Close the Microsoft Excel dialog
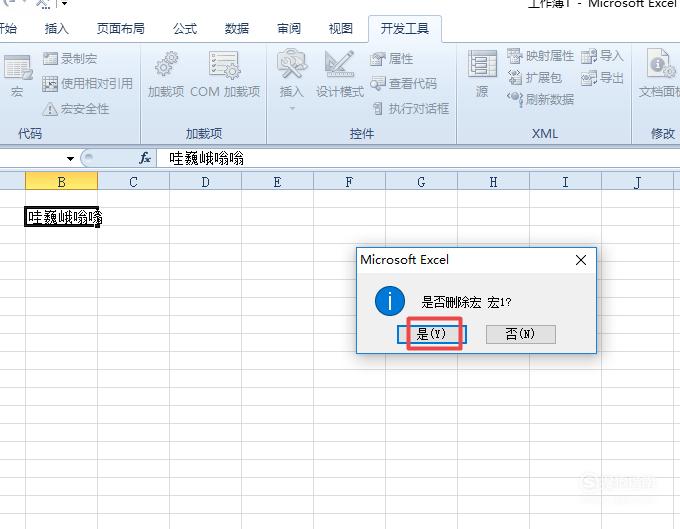This screenshot has width=680, height=529. click(x=581, y=260)
